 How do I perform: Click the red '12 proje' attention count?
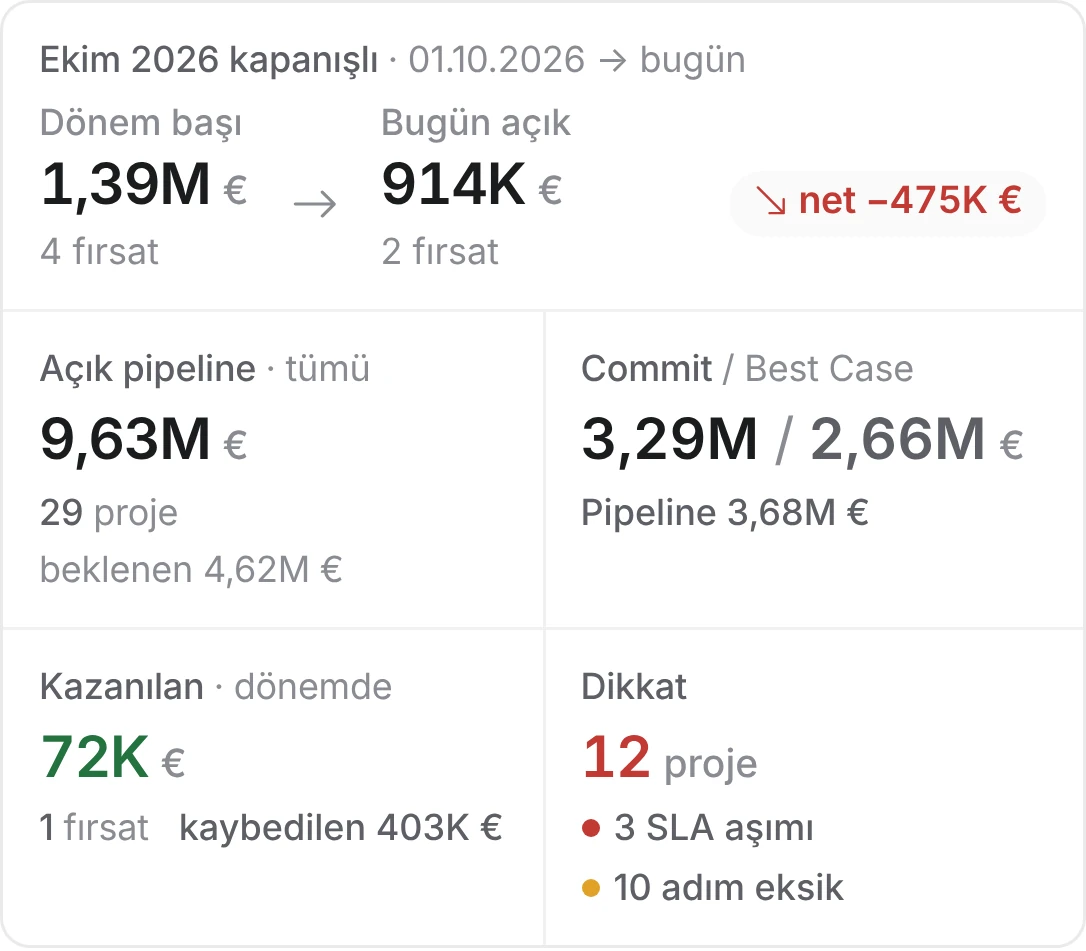(670, 758)
